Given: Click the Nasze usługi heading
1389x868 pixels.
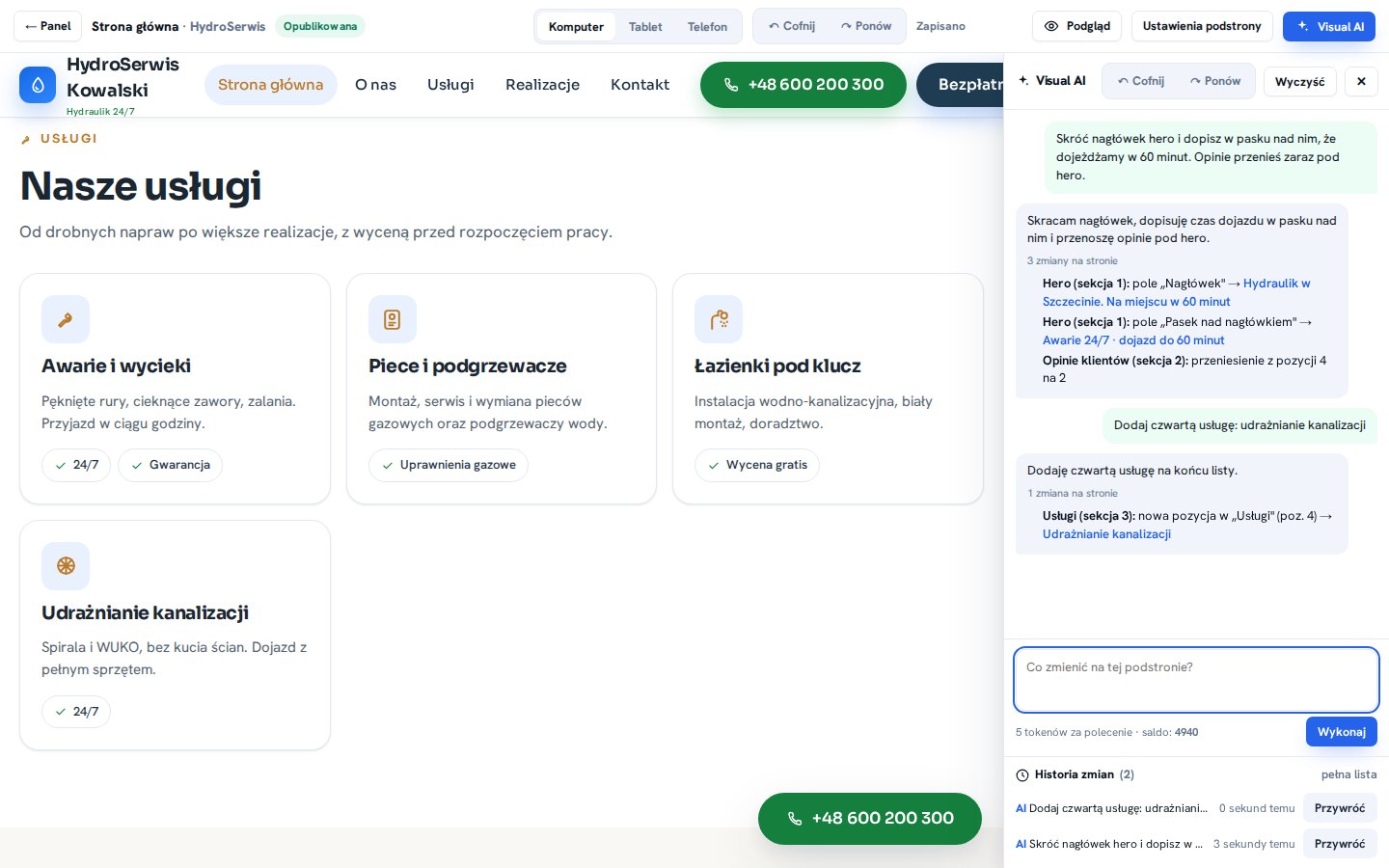Looking at the screenshot, I should click(141, 186).
